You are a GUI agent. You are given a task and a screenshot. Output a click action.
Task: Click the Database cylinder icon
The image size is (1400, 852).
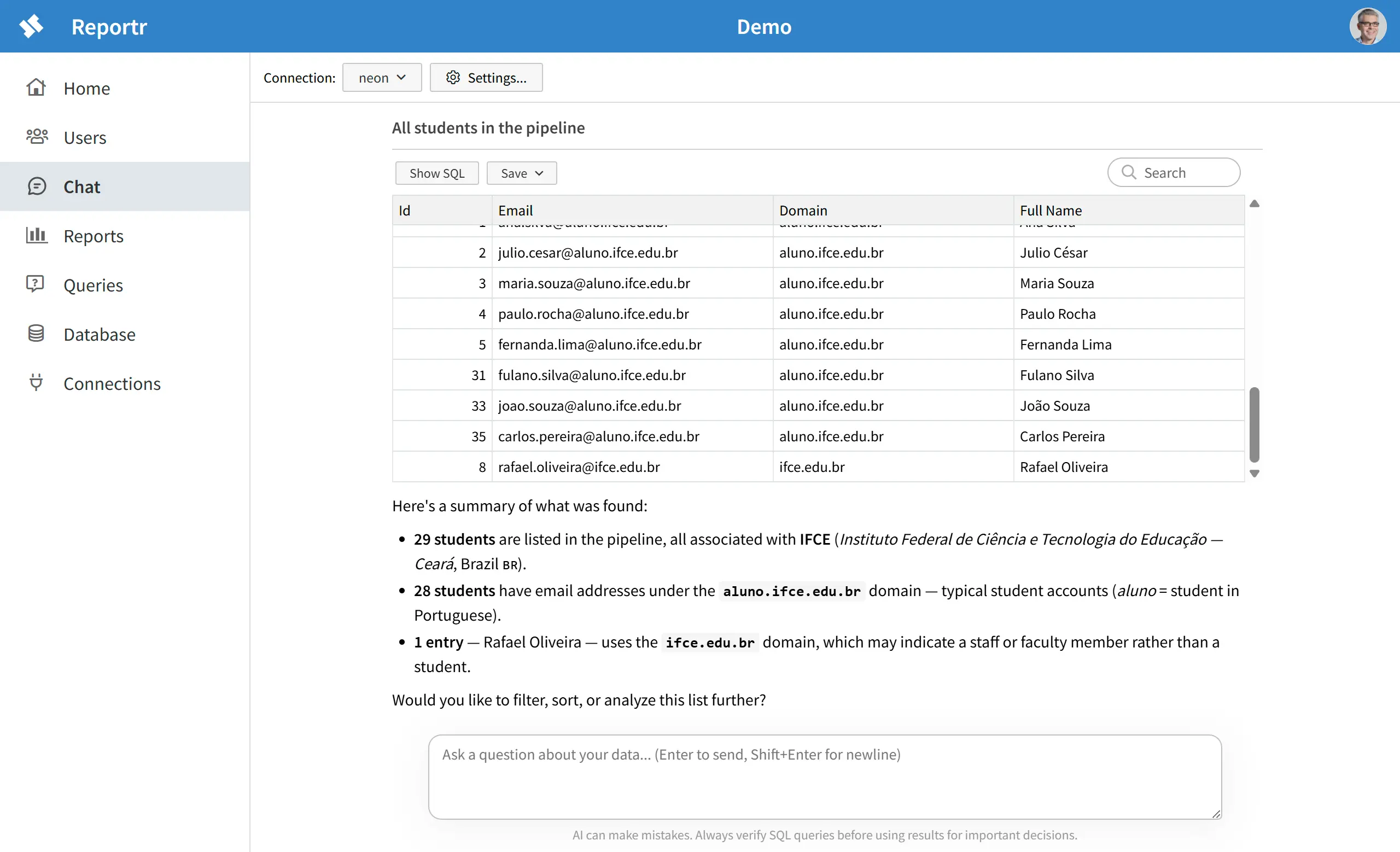[36, 334]
